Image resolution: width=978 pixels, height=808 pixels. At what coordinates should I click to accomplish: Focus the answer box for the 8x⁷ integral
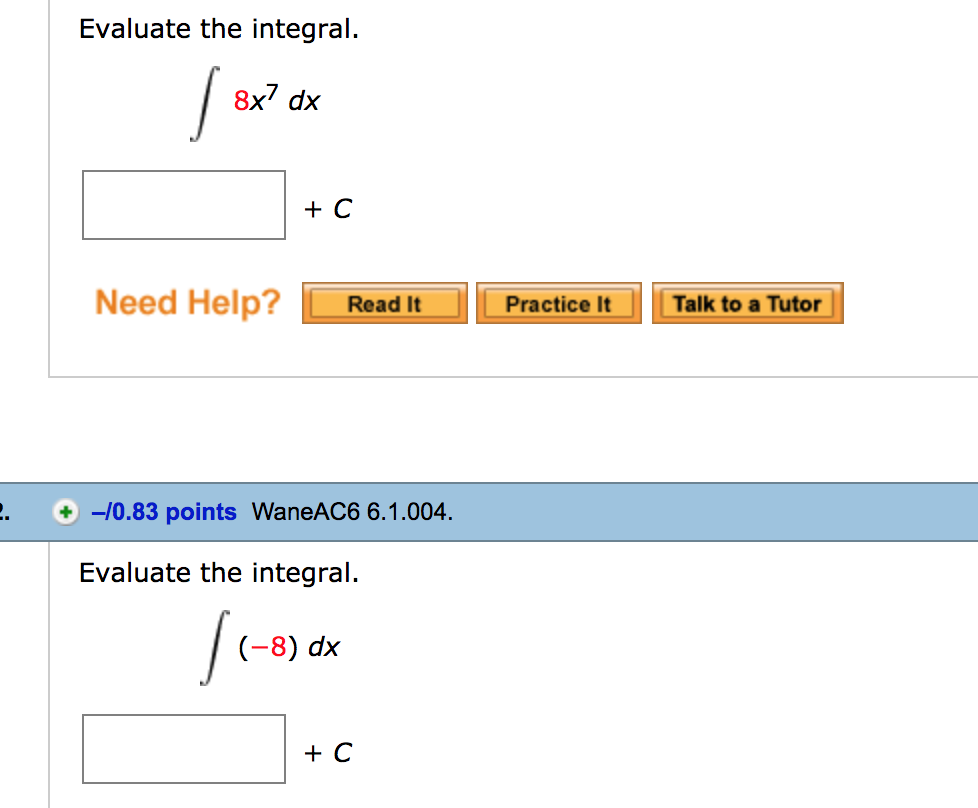(x=184, y=205)
